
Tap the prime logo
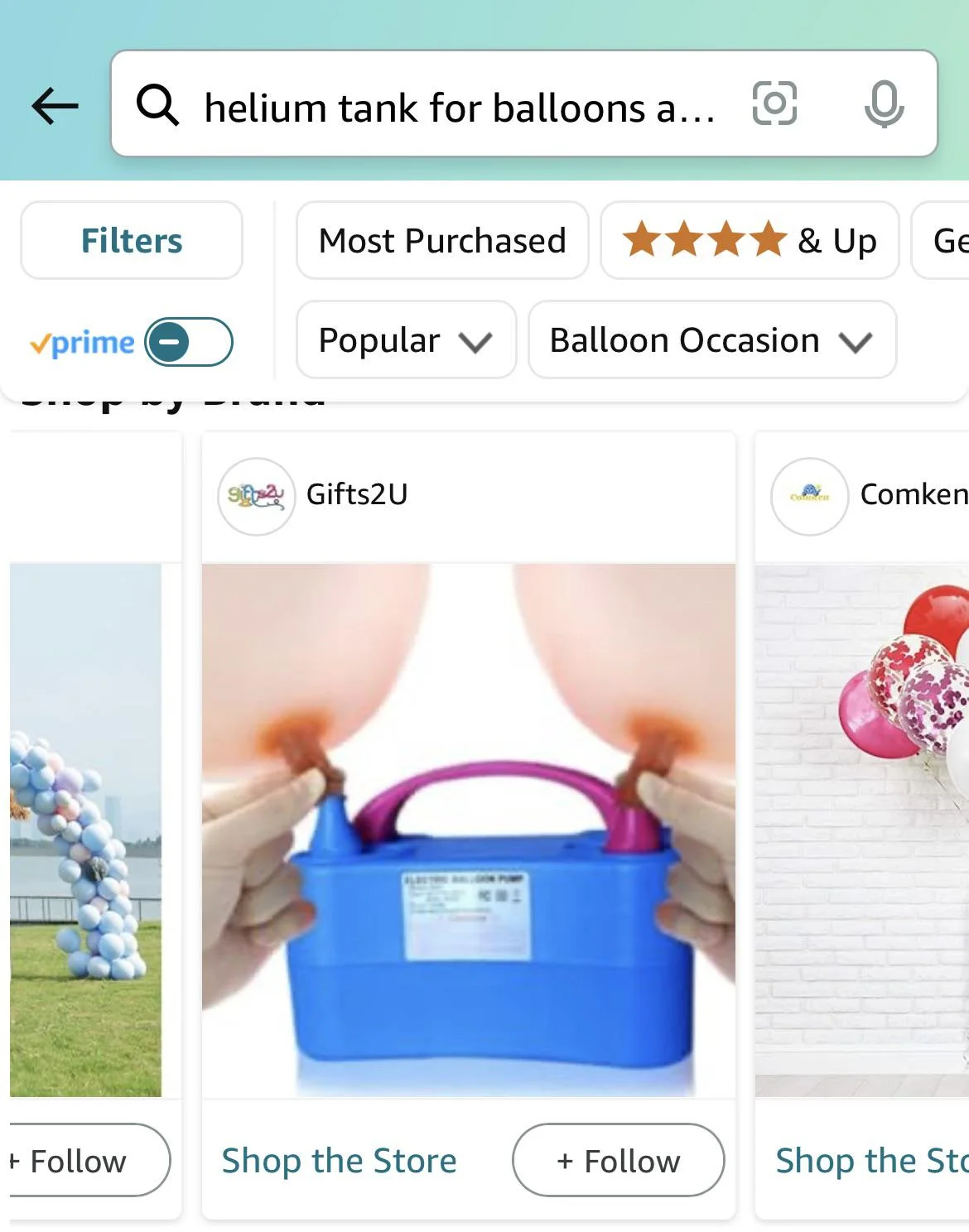[81, 342]
